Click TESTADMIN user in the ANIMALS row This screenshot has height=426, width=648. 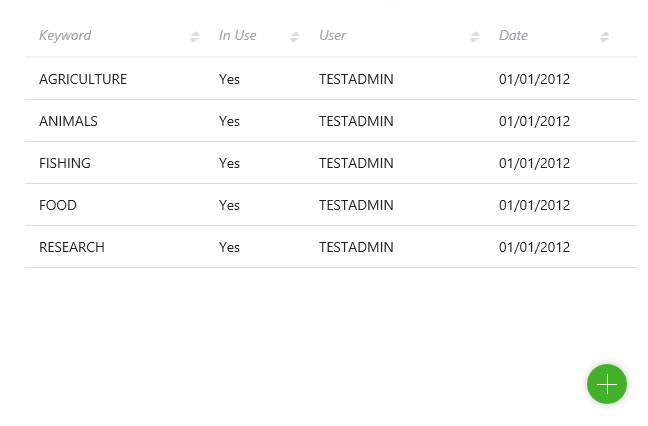click(x=356, y=121)
